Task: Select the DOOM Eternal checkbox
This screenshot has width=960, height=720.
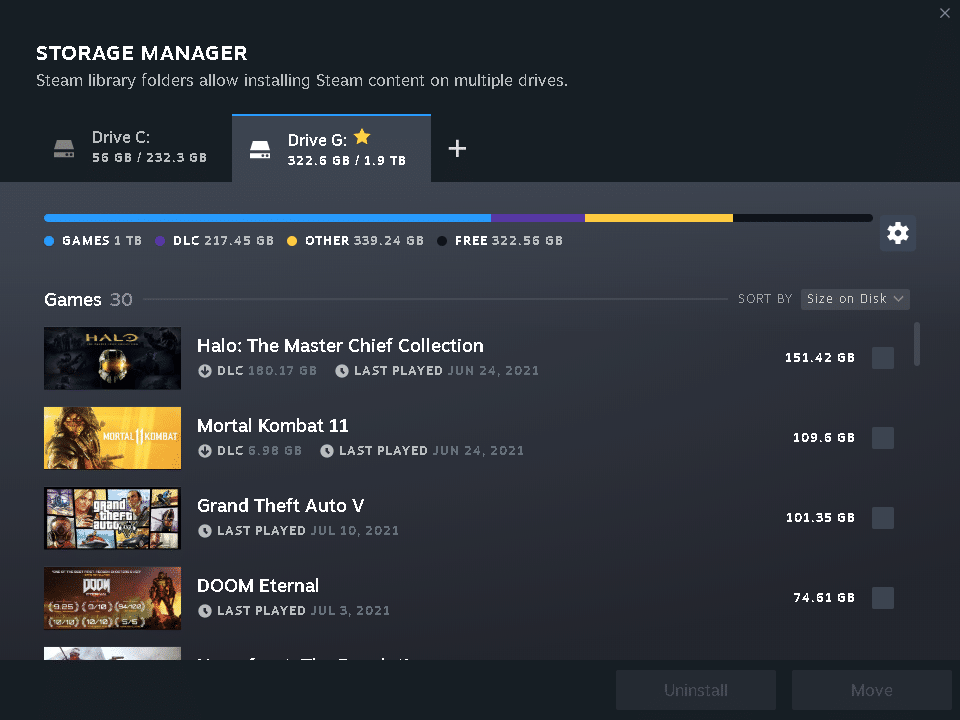Action: [883, 598]
